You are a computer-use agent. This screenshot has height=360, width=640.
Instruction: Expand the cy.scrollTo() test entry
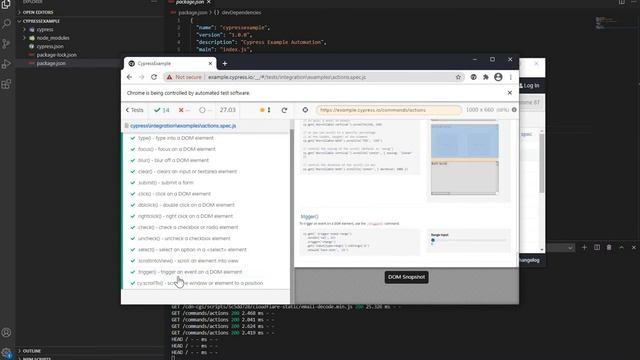coord(200,283)
